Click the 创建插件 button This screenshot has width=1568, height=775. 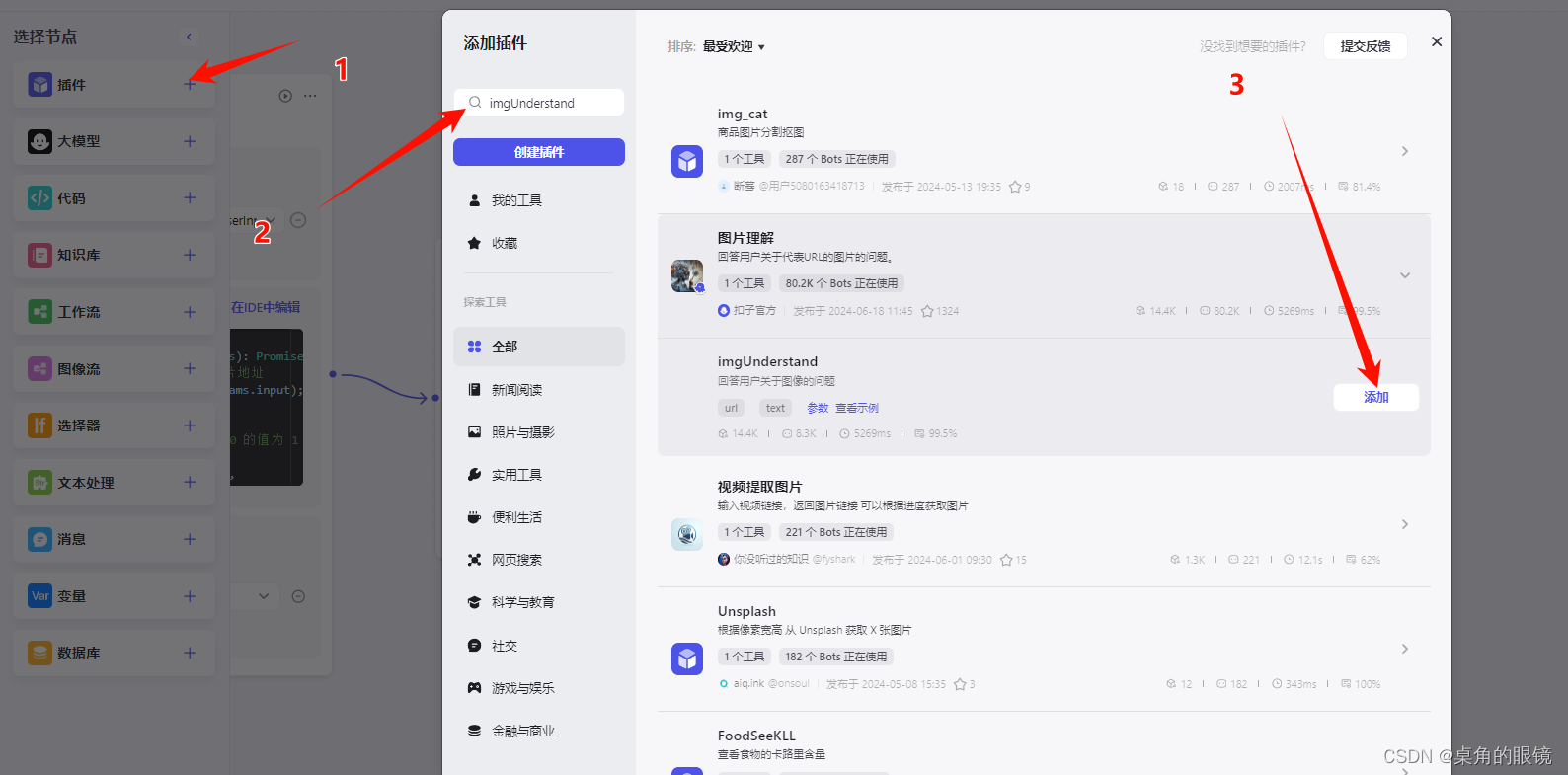[x=539, y=152]
